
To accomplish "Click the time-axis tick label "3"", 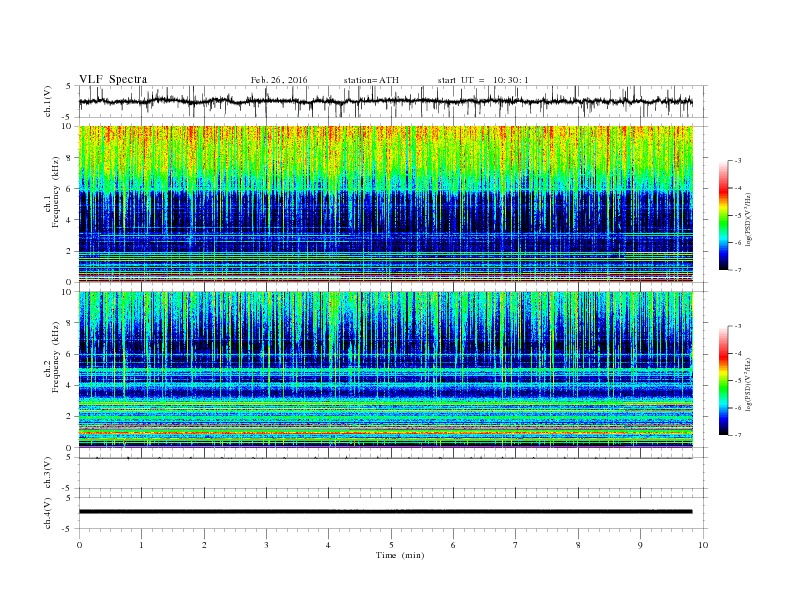I will pyautogui.click(x=266, y=545).
